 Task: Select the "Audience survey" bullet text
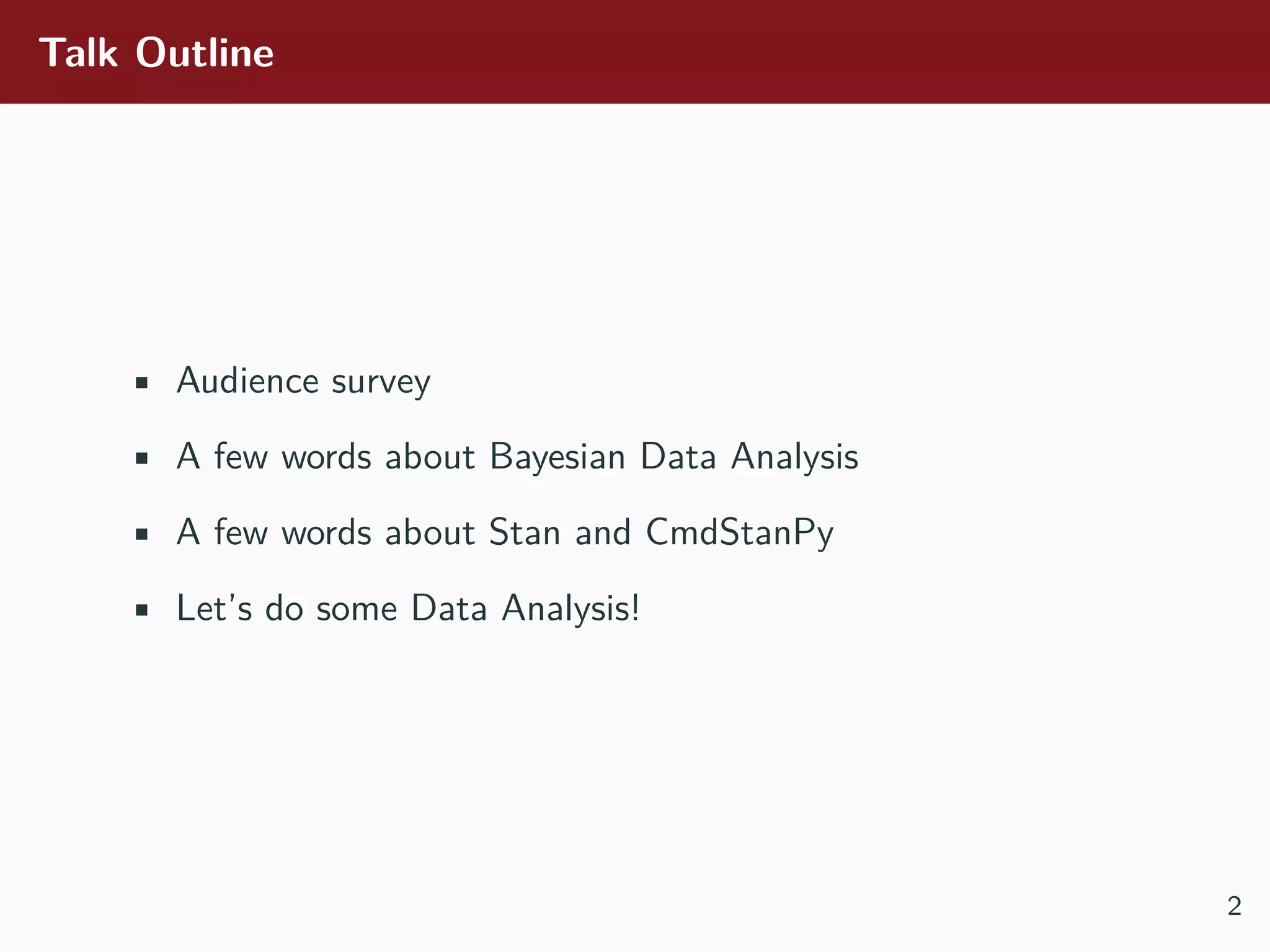pos(303,381)
